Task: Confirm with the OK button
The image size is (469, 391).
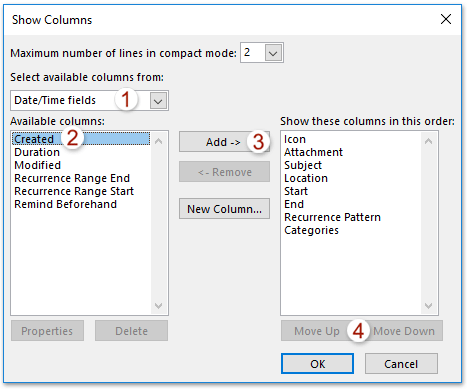Action: 317,364
